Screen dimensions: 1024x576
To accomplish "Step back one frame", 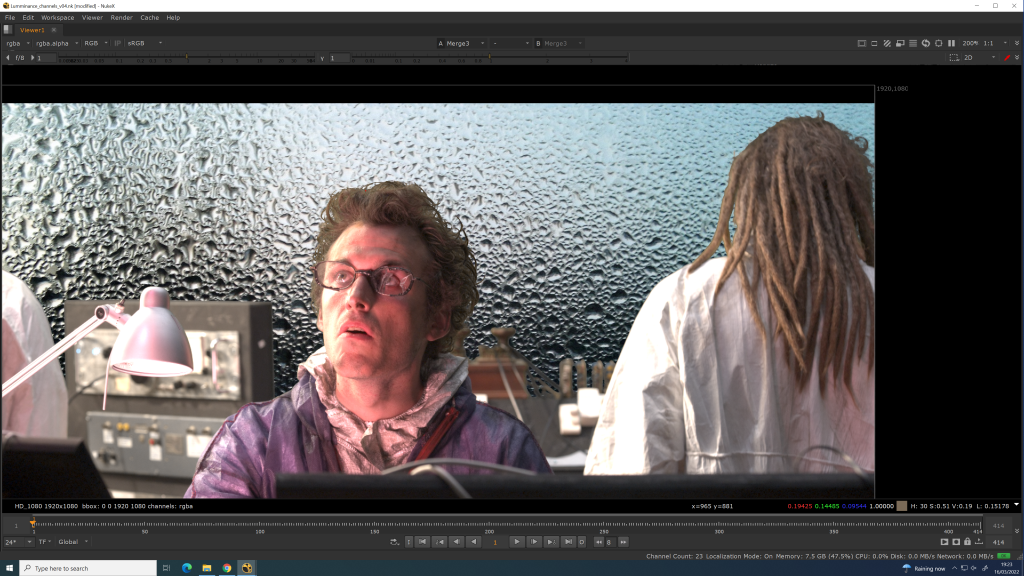I will pyautogui.click(x=456, y=542).
